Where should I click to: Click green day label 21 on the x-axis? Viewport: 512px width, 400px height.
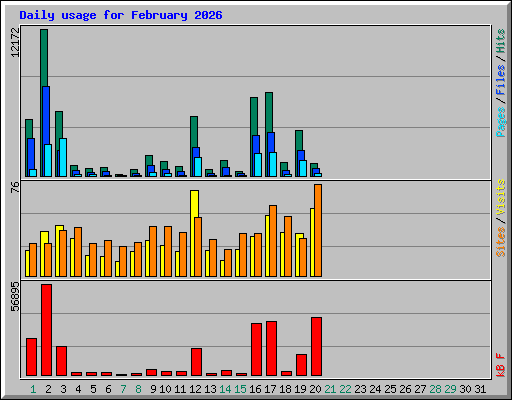coord(330,389)
